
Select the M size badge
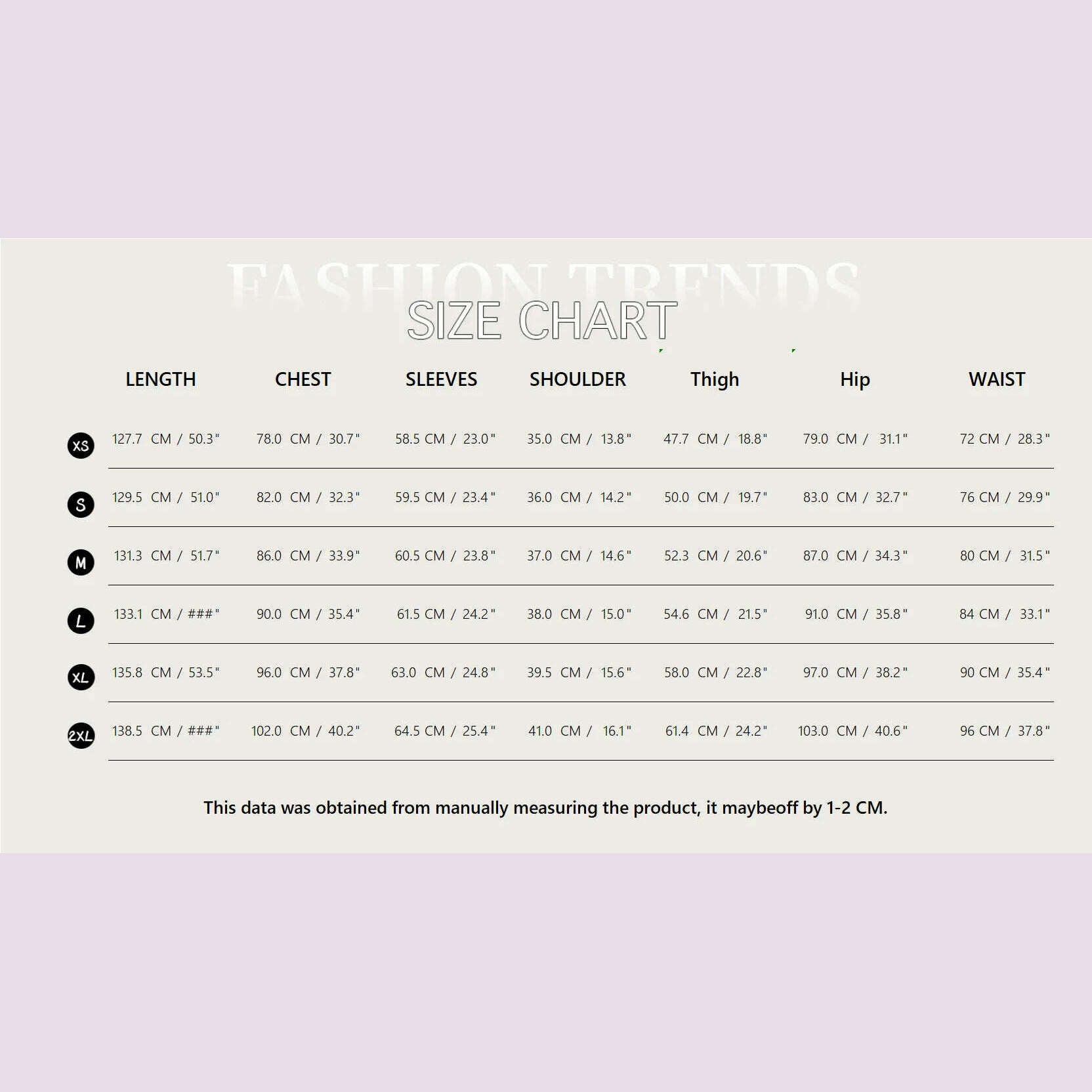pyautogui.click(x=81, y=562)
